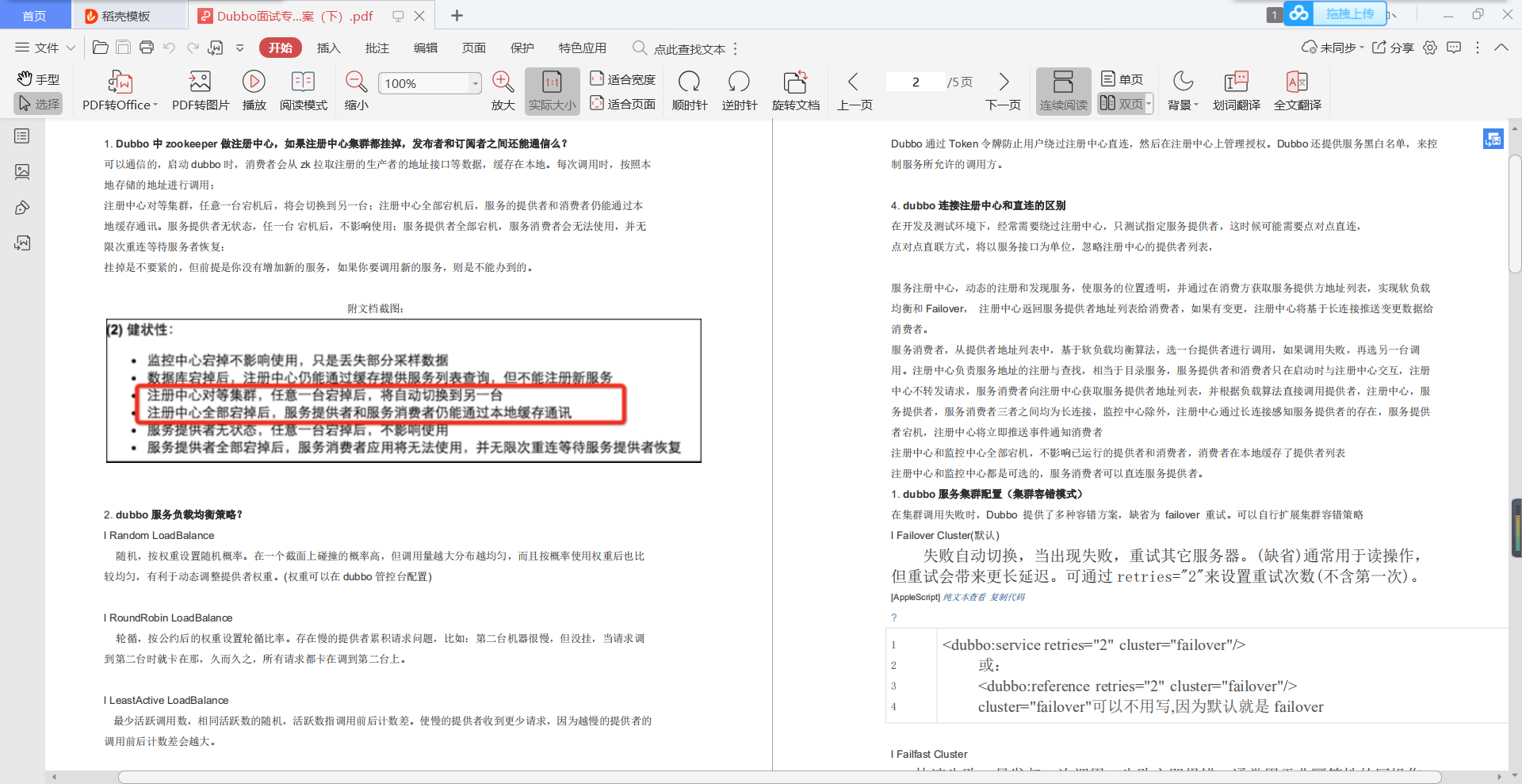This screenshot has height=784, width=1522.
Task: Open more options beside search box
Action: (x=736, y=48)
